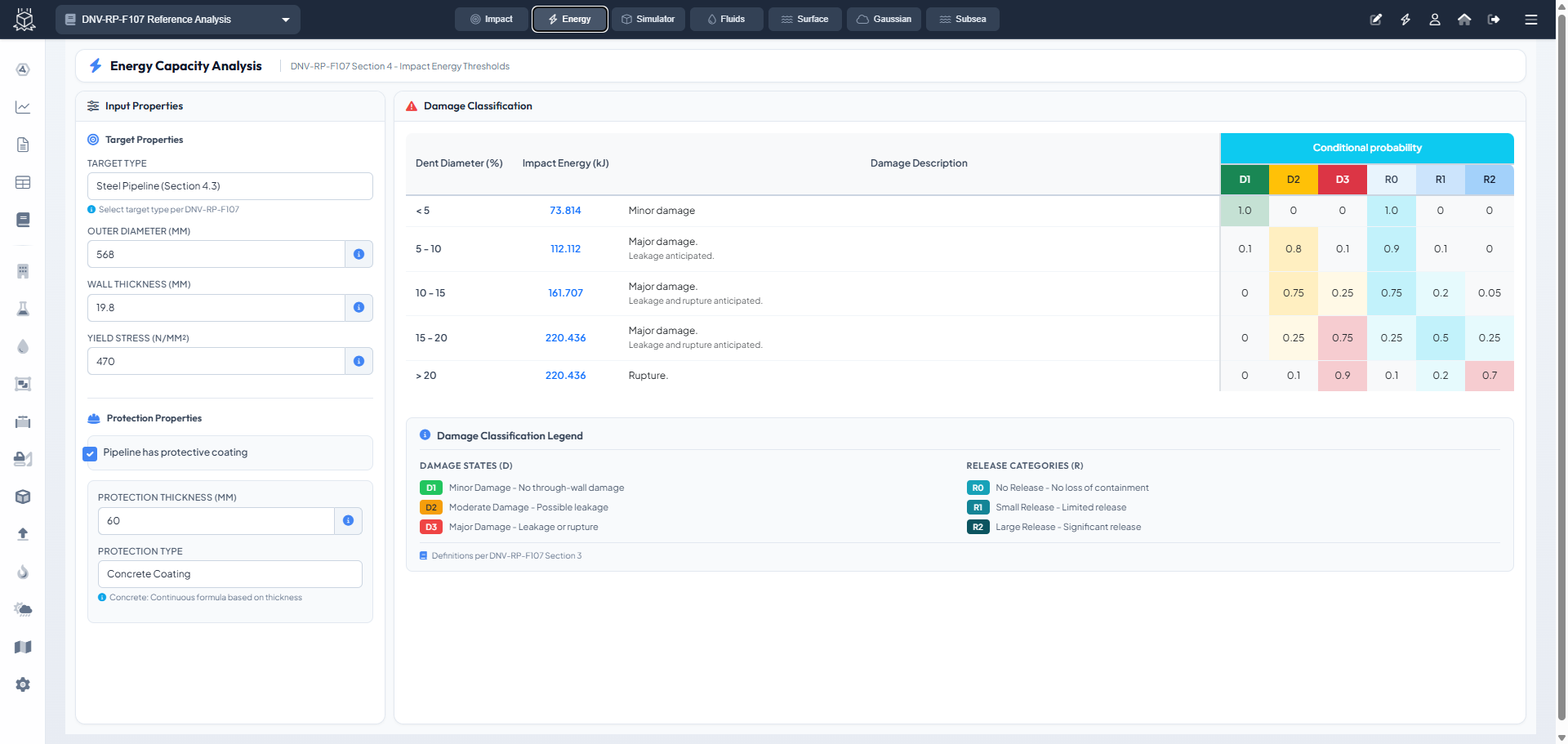Open the line chart icon in sidebar
The image size is (1568, 744).
point(23,107)
